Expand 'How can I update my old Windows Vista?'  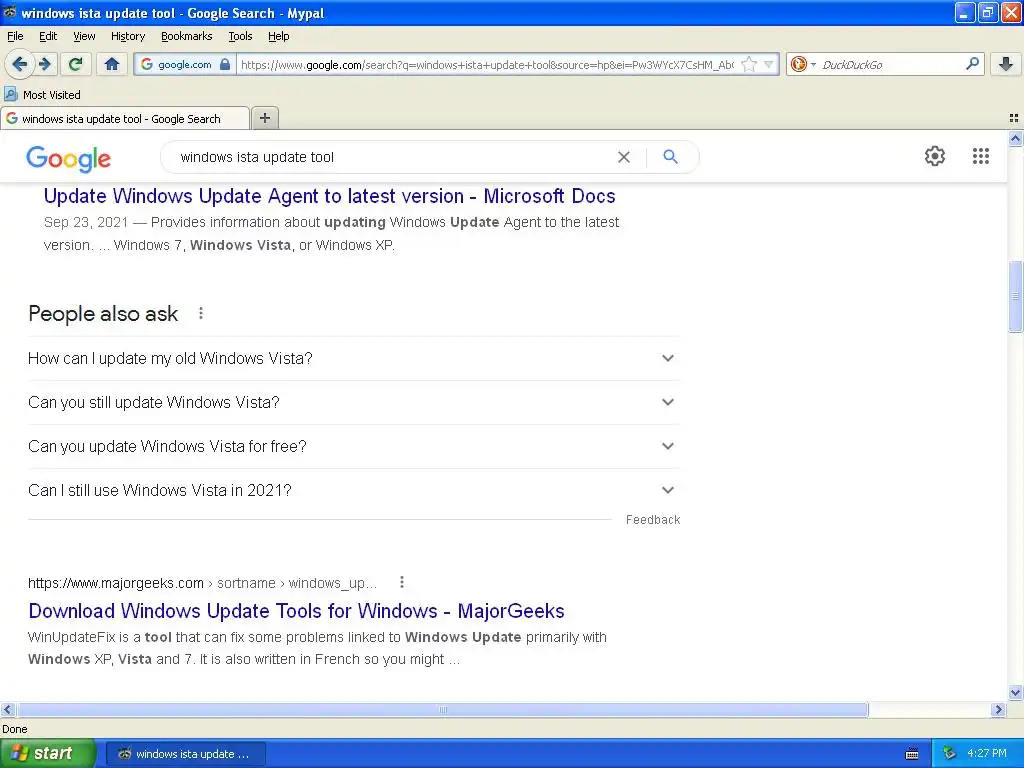click(x=354, y=359)
